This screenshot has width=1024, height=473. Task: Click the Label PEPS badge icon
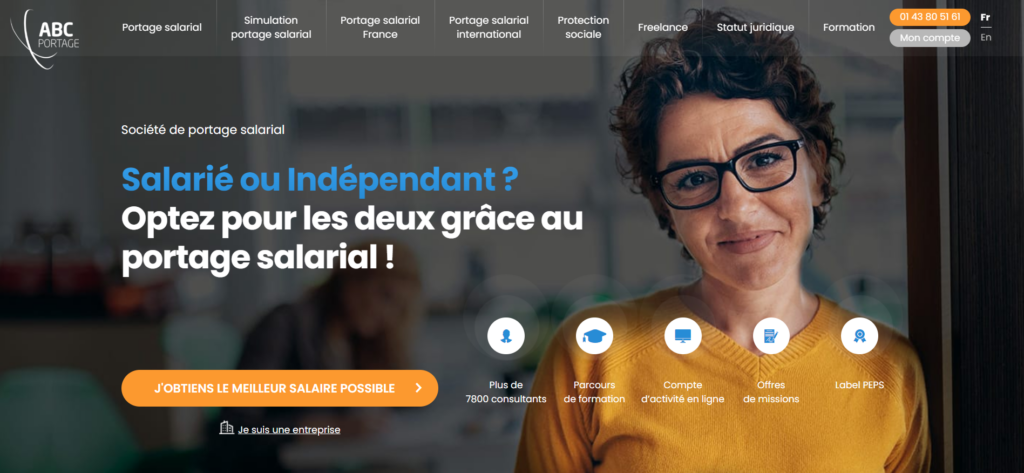tap(859, 336)
